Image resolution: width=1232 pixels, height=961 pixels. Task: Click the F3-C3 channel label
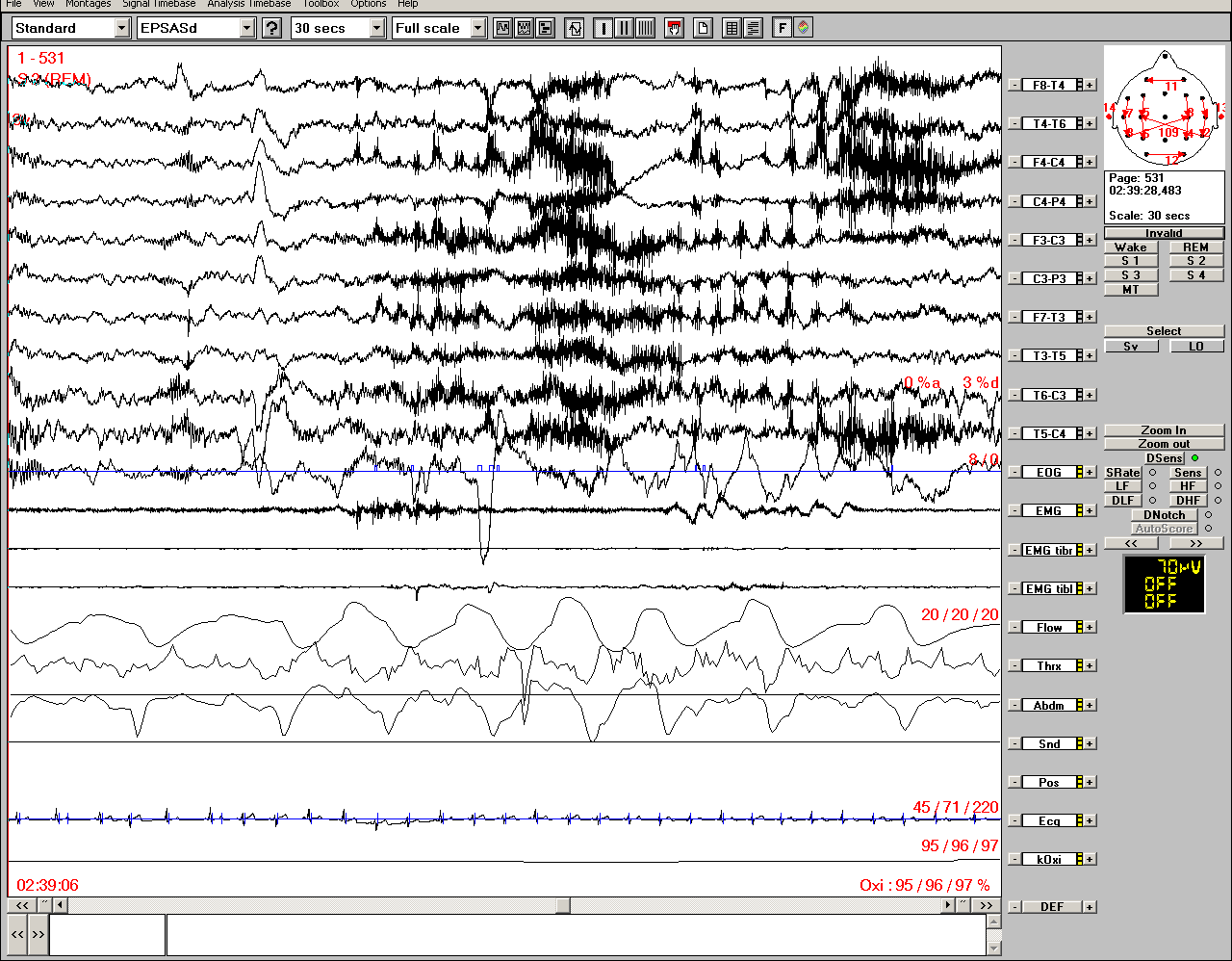point(1048,241)
